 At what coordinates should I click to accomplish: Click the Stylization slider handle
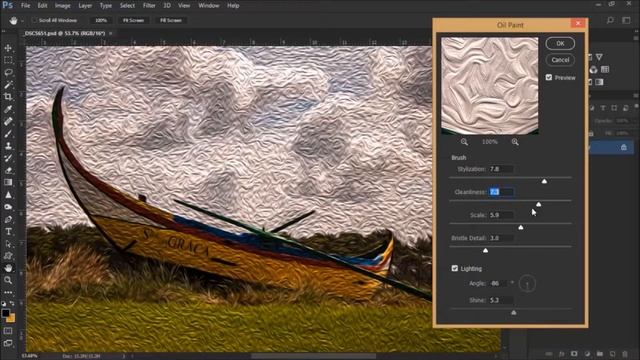pos(544,181)
